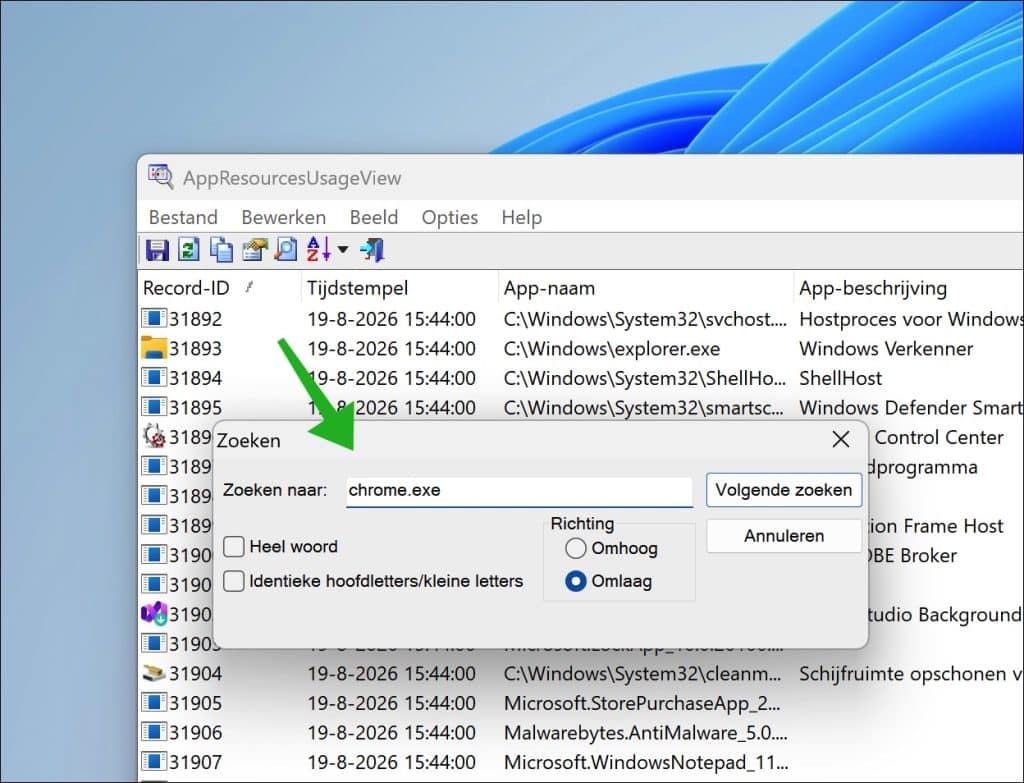This screenshot has width=1024, height=783.
Task: Click the ShellHost description cell
Action: tap(840, 378)
